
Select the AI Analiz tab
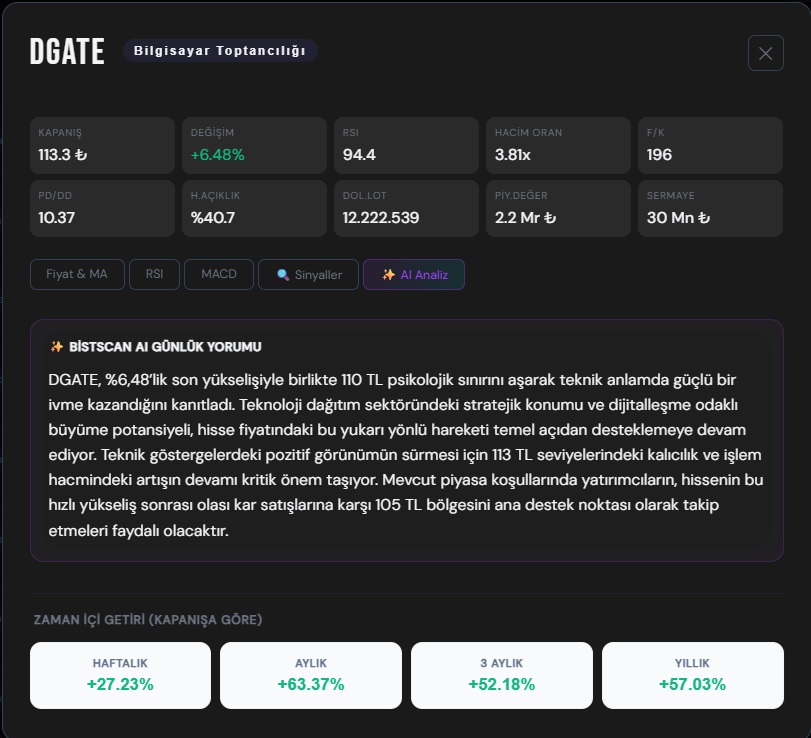tap(414, 274)
